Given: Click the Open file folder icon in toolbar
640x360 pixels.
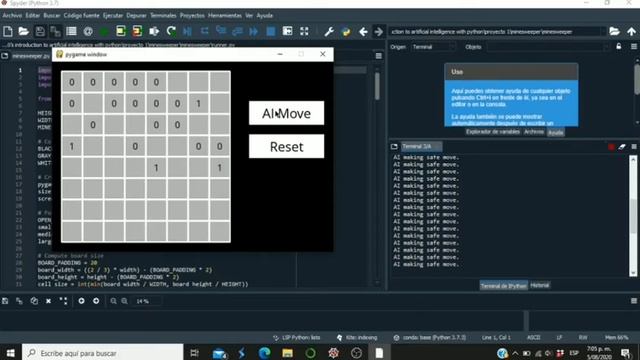Looking at the screenshot, I should point(23,31).
